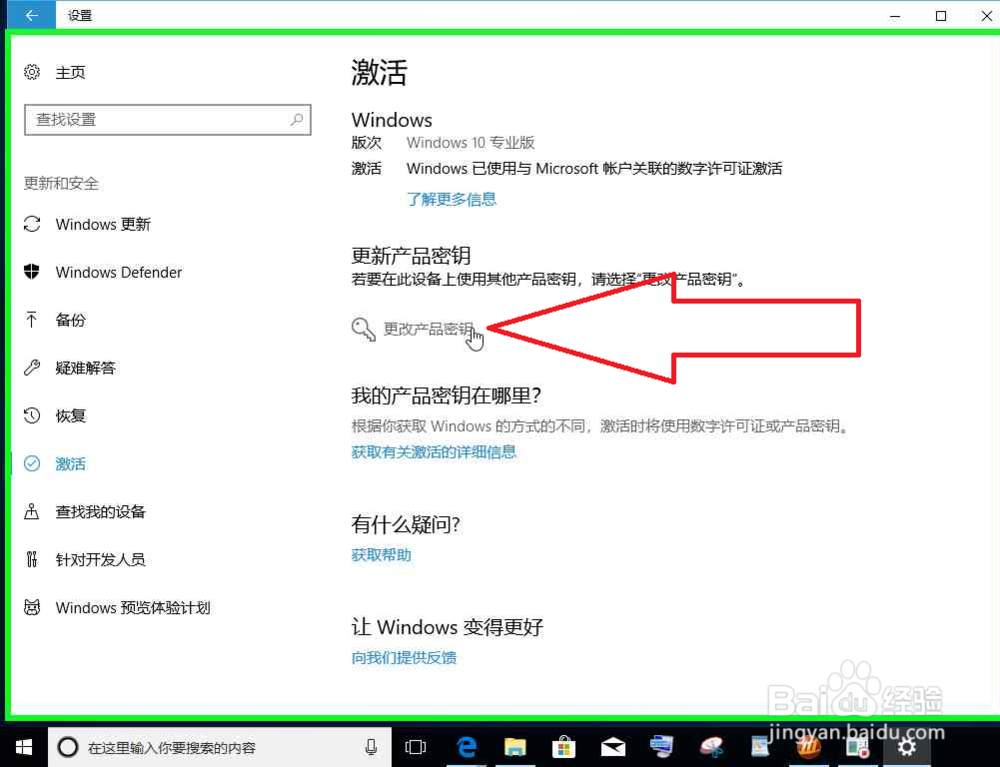This screenshot has height=767, width=1000.
Task: Open the computer monitor taskbar app
Action: click(661, 747)
